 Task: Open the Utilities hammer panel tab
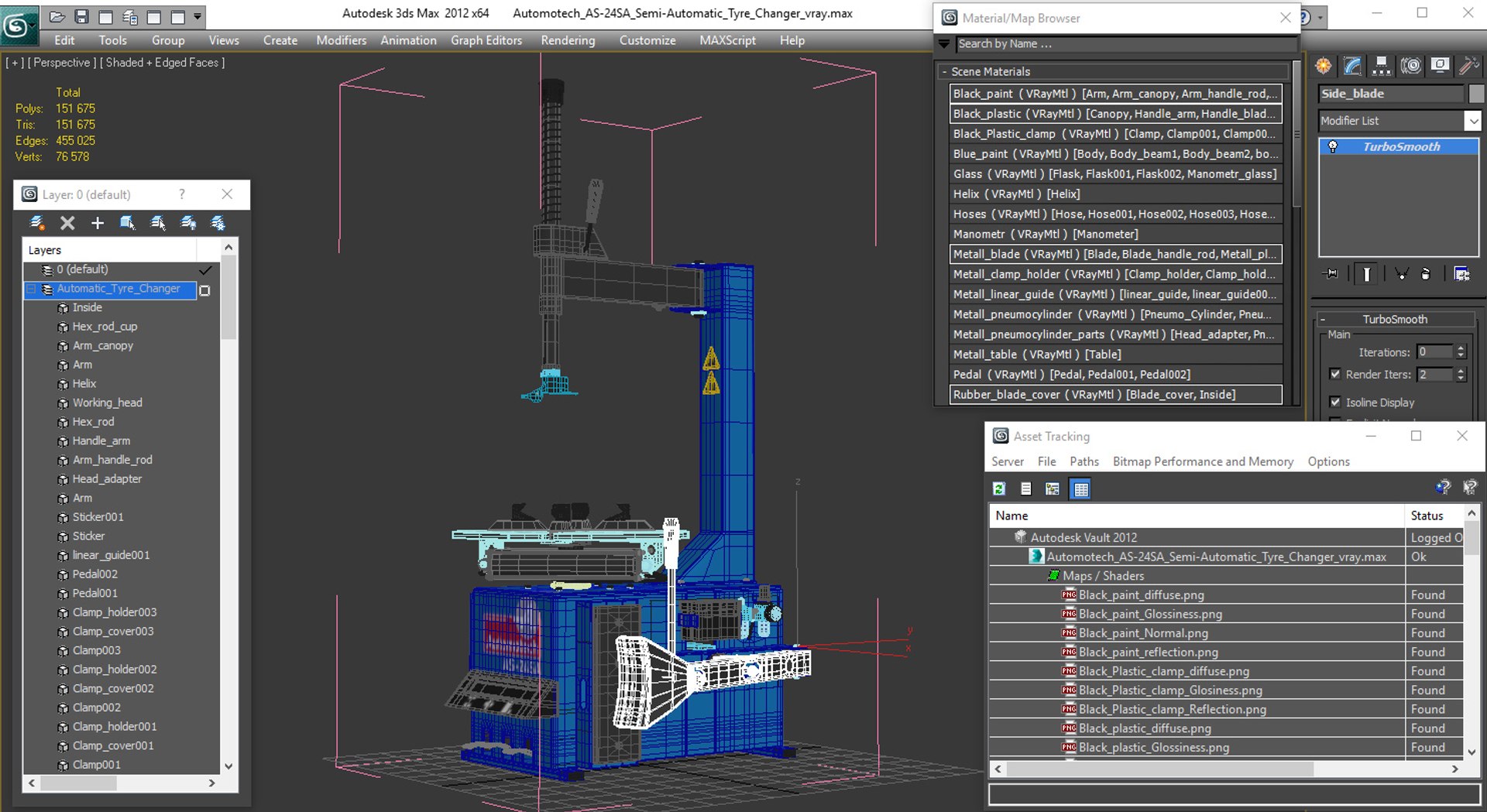[1468, 67]
